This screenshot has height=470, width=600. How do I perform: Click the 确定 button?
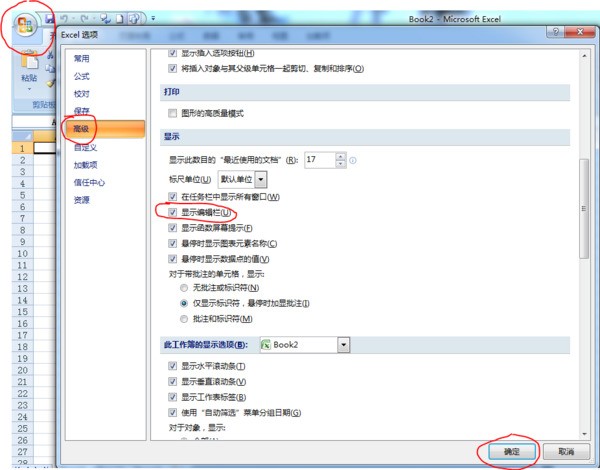coord(512,452)
